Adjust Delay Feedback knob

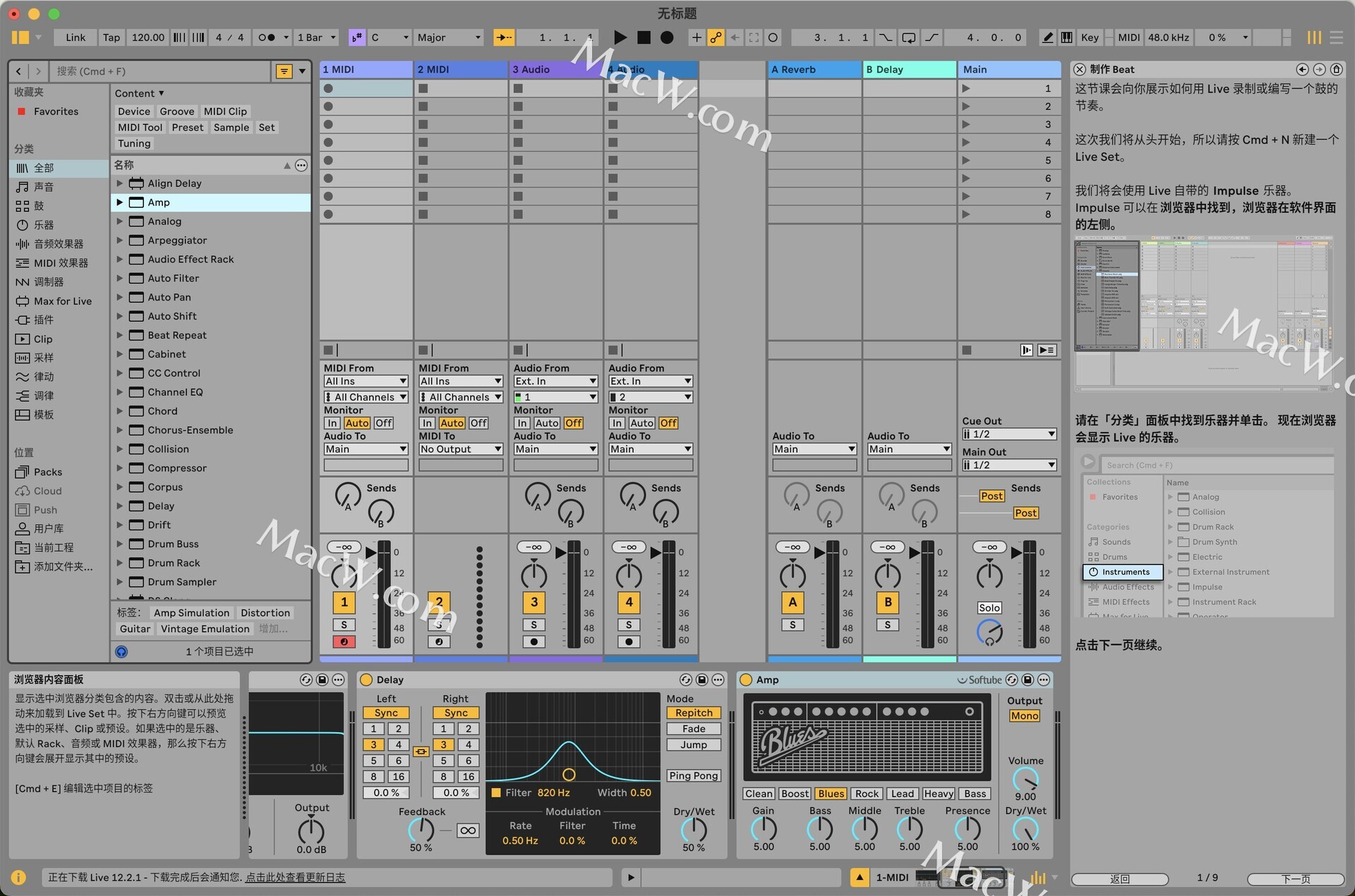click(x=421, y=830)
